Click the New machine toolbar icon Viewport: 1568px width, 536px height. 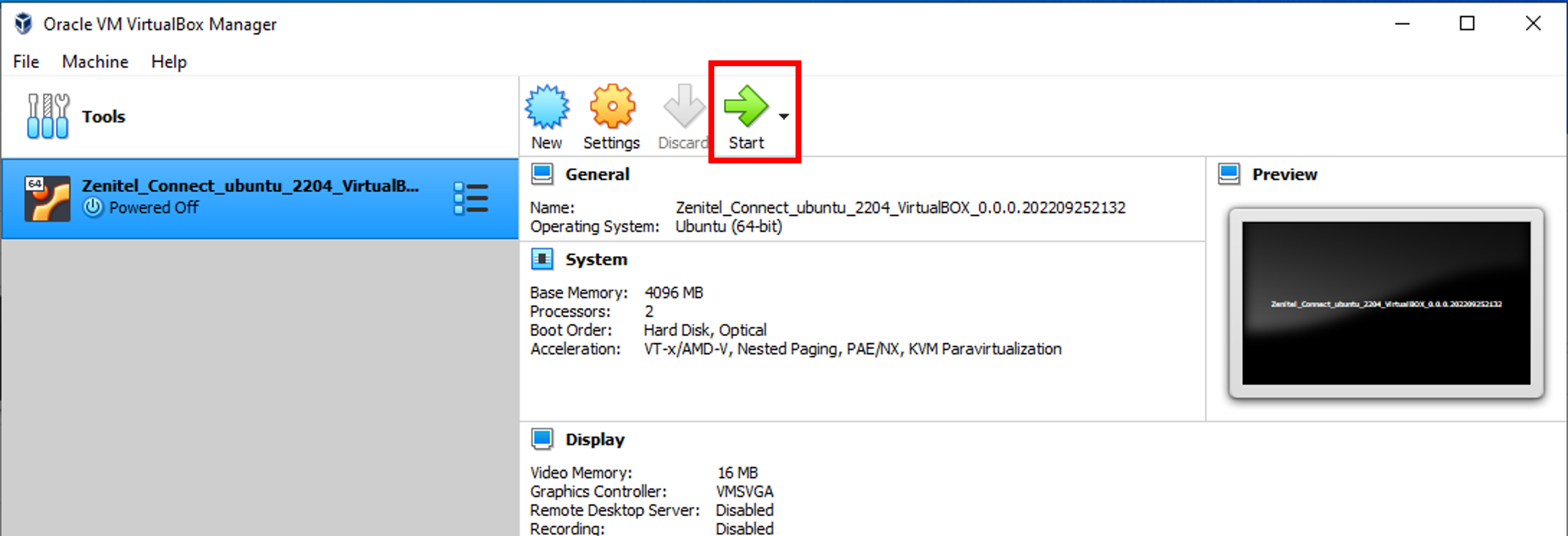[547, 107]
